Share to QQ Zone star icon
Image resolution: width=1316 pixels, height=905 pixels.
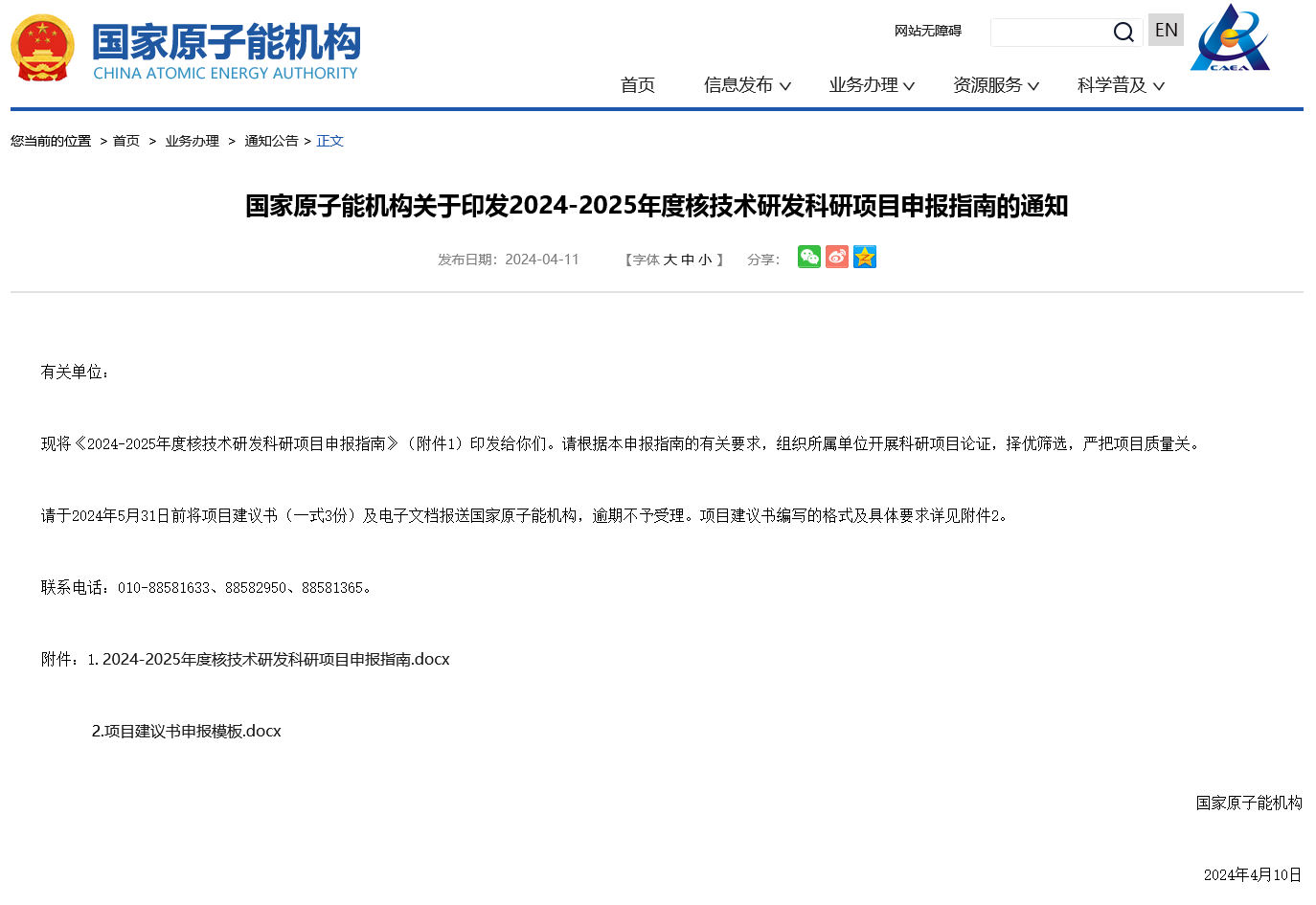[x=865, y=257]
